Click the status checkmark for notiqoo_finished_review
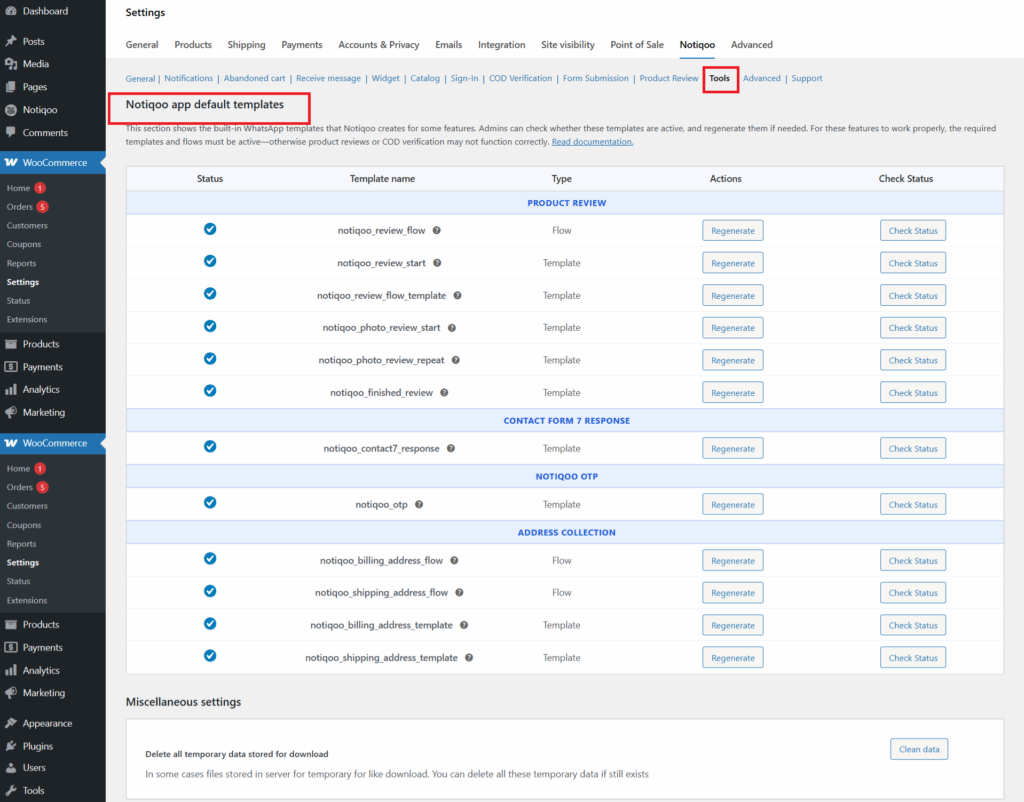 point(210,392)
